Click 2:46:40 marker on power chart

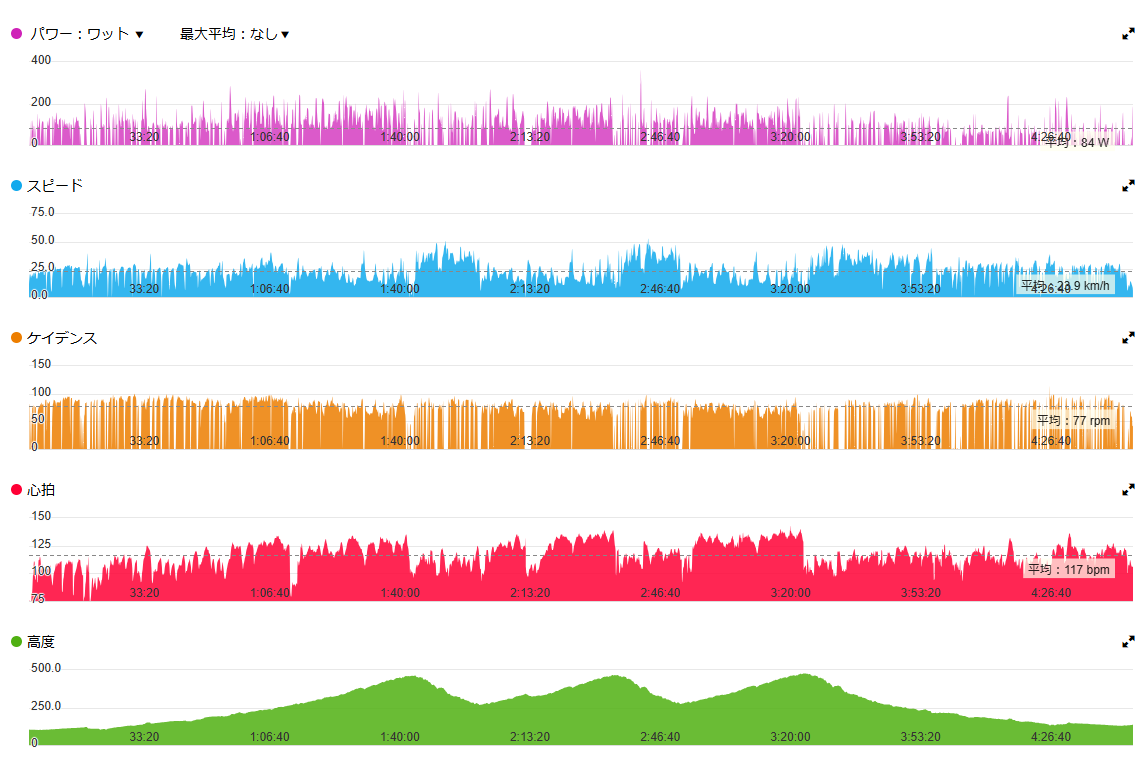tap(660, 137)
